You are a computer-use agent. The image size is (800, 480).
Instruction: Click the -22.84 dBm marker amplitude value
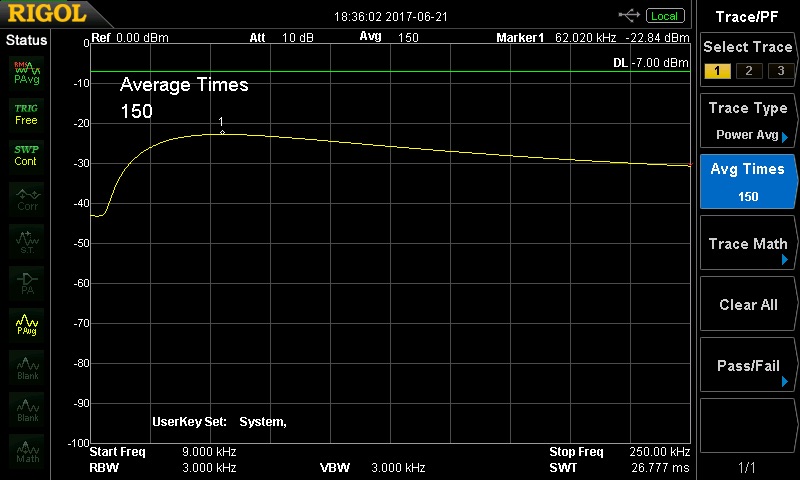pos(658,38)
